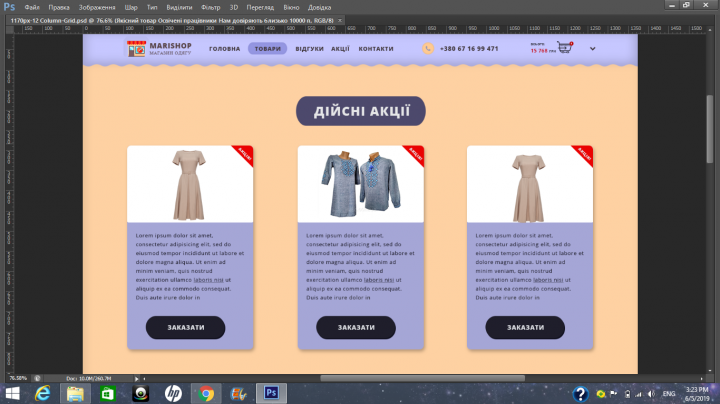The image size is (720, 404).
Task: Click the Doc: 10.0M/260.7M status info
Action: click(89, 378)
